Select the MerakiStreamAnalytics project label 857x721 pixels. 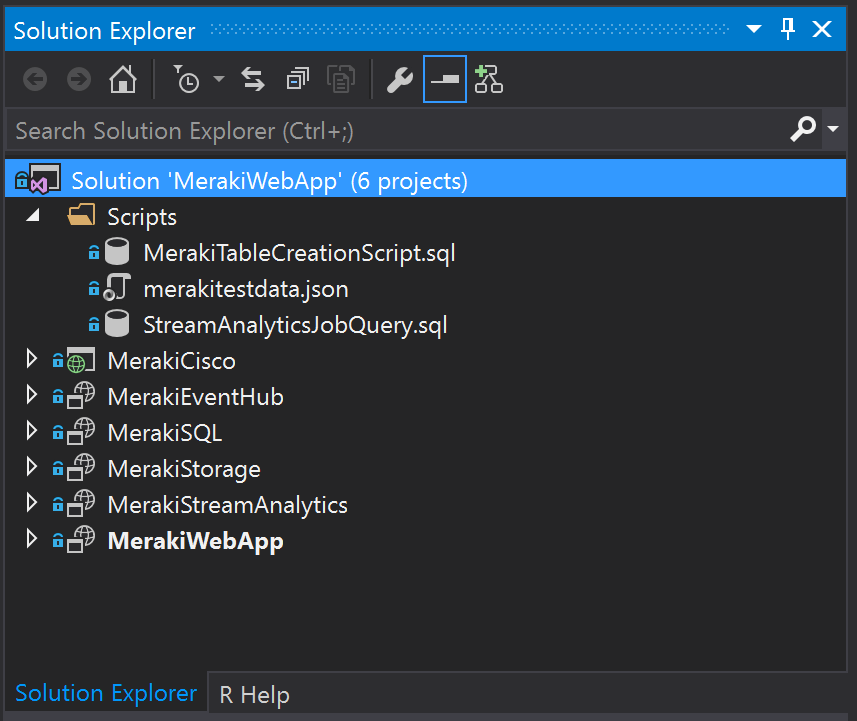(227, 506)
